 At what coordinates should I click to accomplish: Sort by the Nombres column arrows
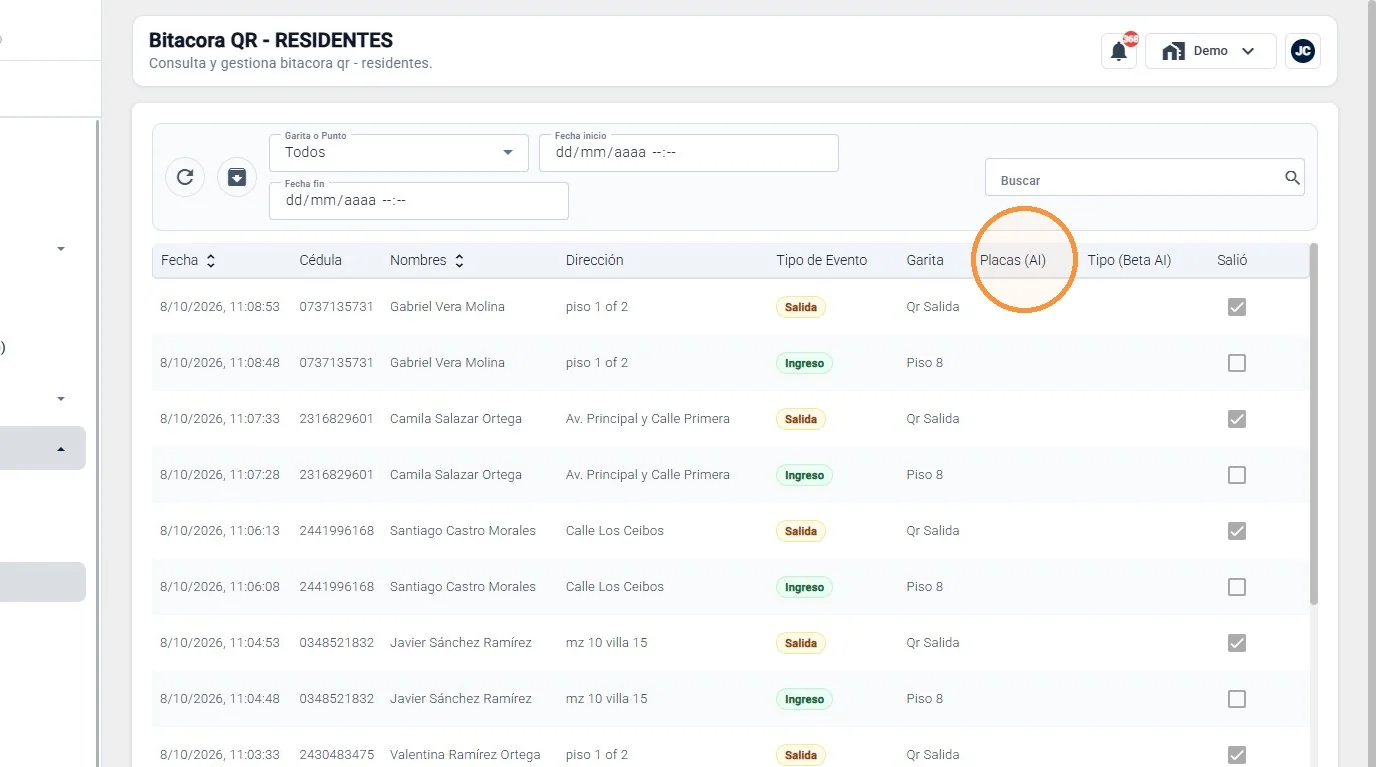point(459,260)
